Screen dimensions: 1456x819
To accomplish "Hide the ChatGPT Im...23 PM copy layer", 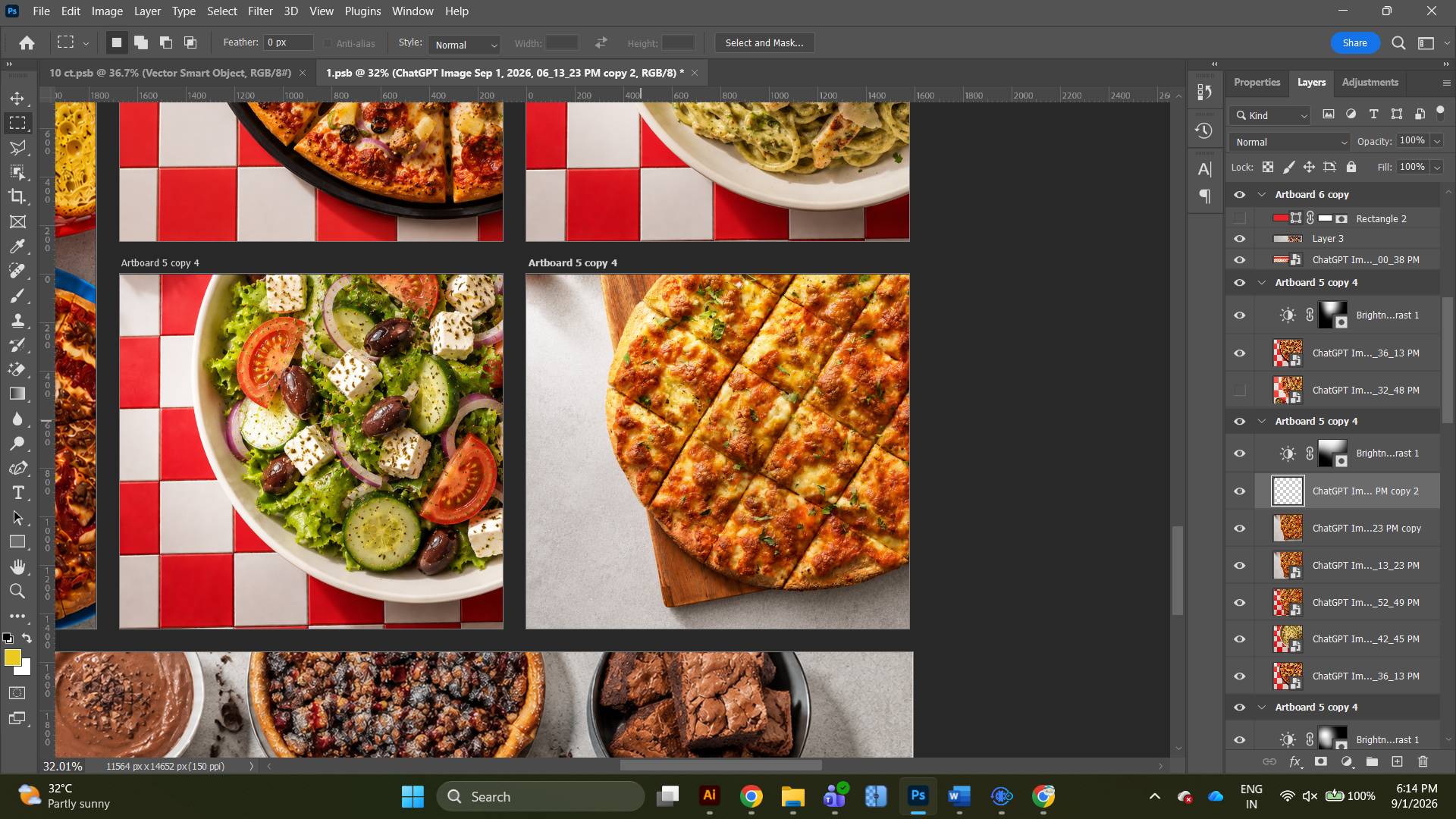I will 1240,529.
